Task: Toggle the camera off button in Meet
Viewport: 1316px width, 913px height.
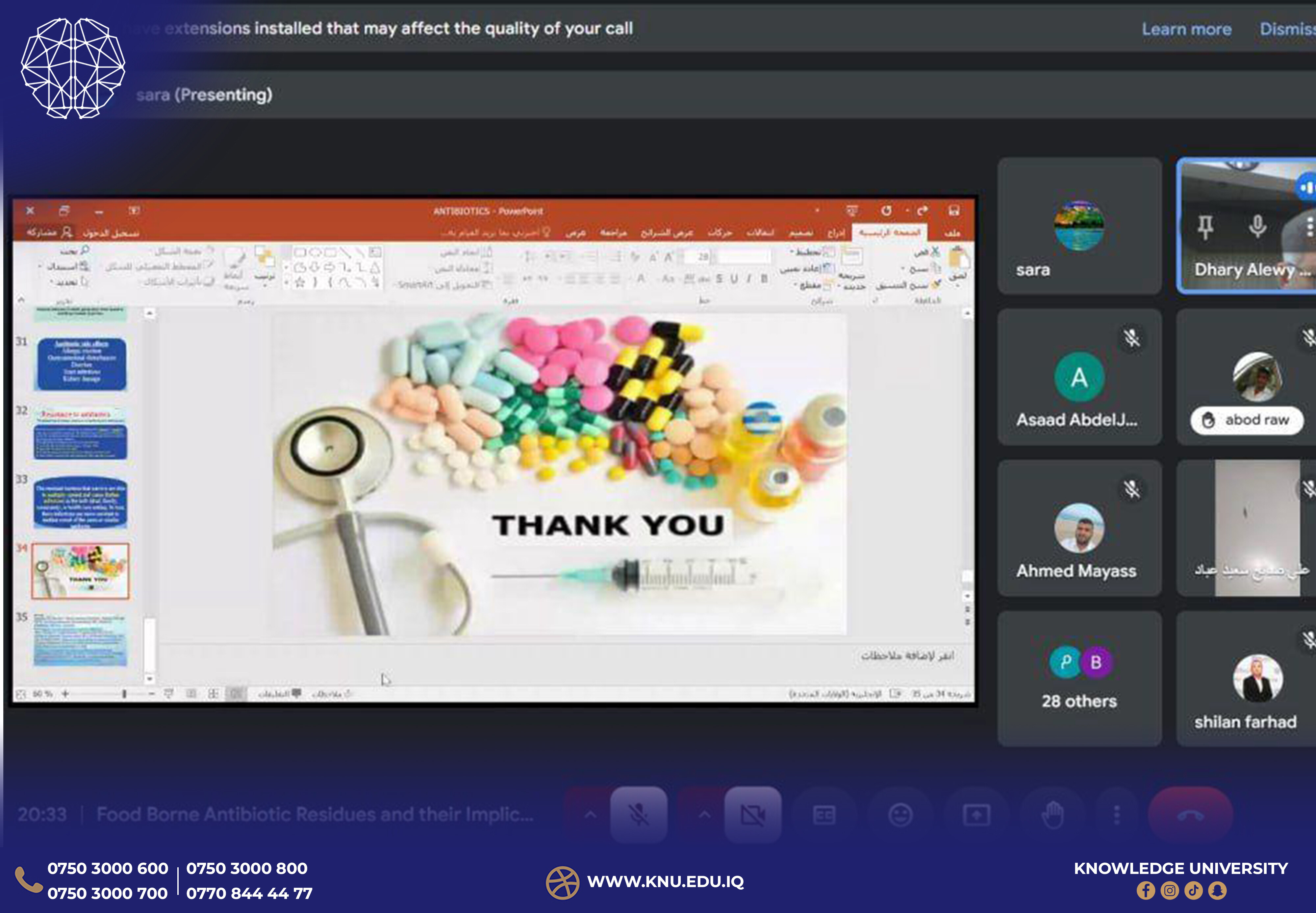Action: point(753,815)
